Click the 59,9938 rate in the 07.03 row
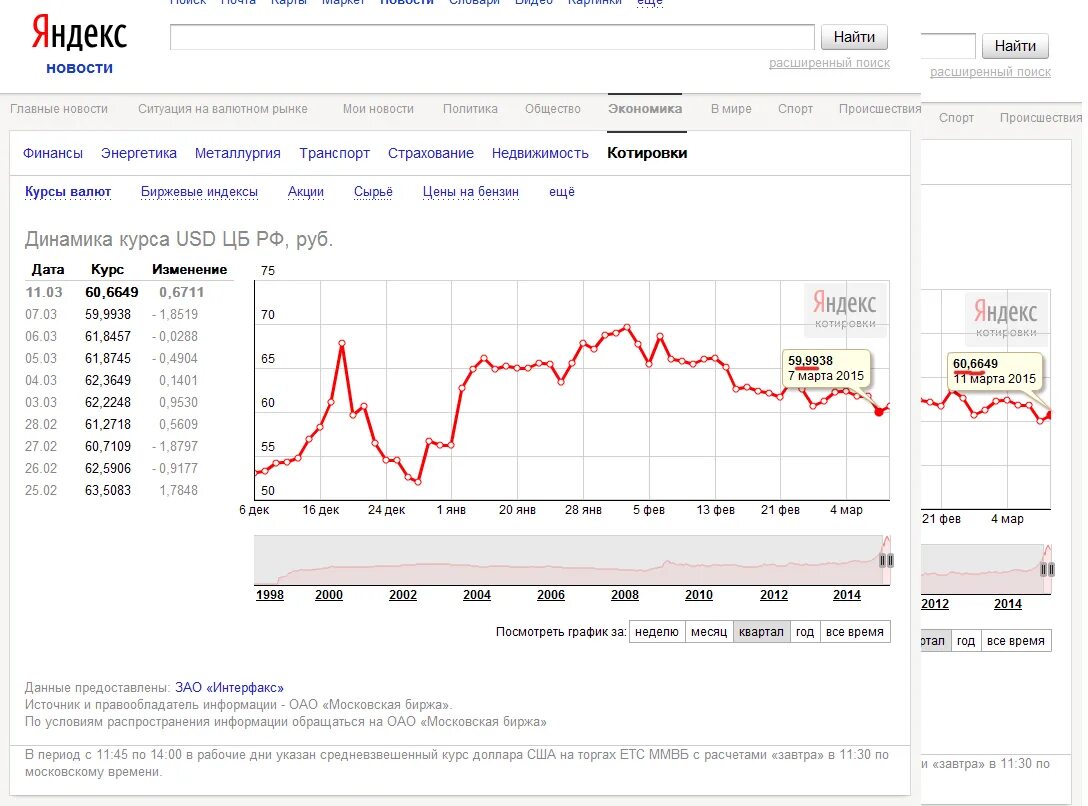Screen dimensions: 1088x806 point(108,315)
